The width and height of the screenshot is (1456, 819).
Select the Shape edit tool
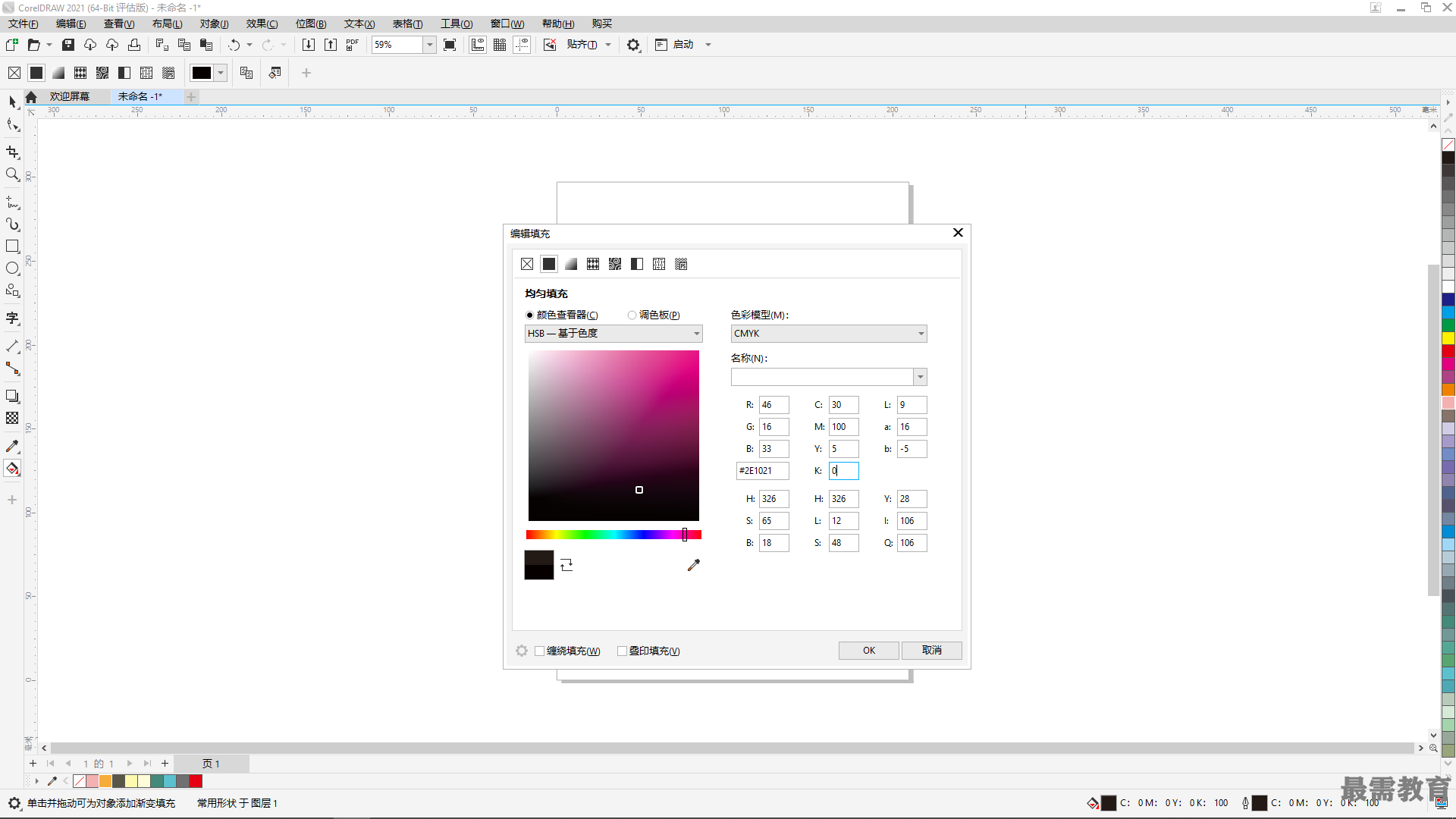[x=12, y=124]
